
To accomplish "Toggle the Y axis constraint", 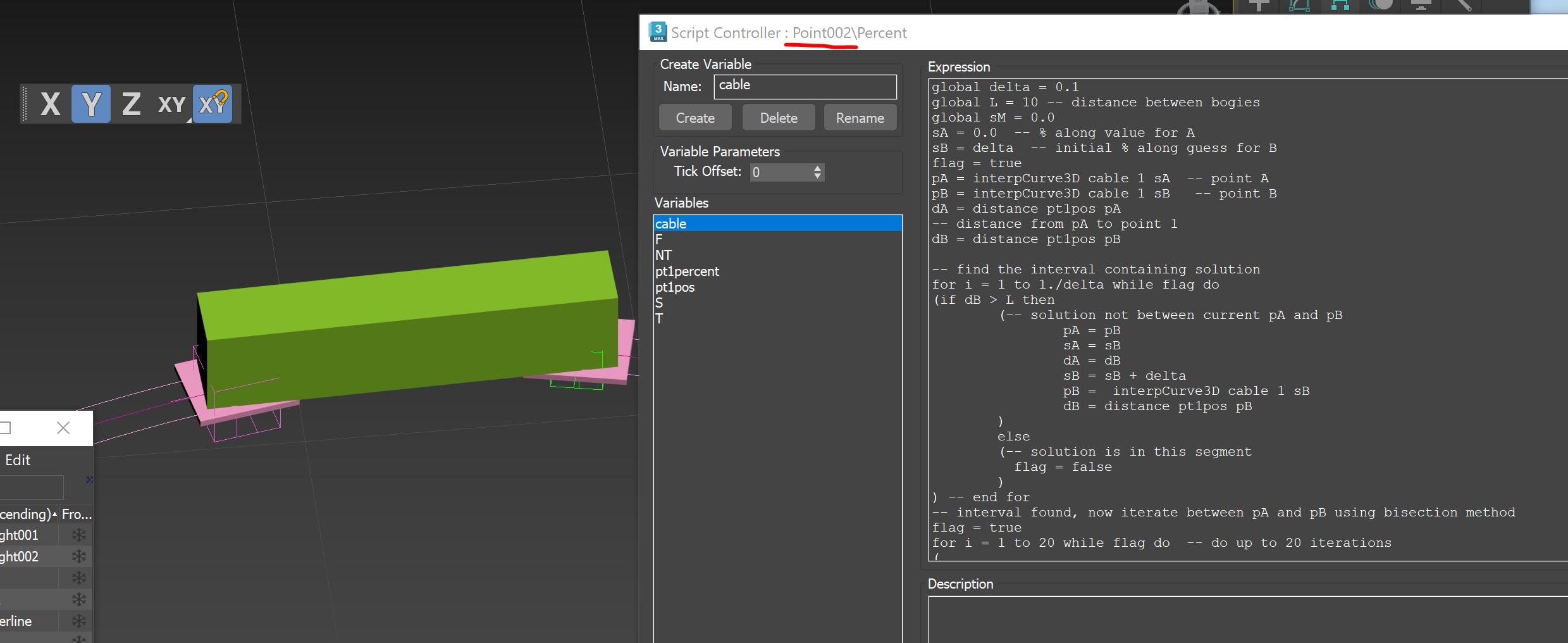I will 91,104.
